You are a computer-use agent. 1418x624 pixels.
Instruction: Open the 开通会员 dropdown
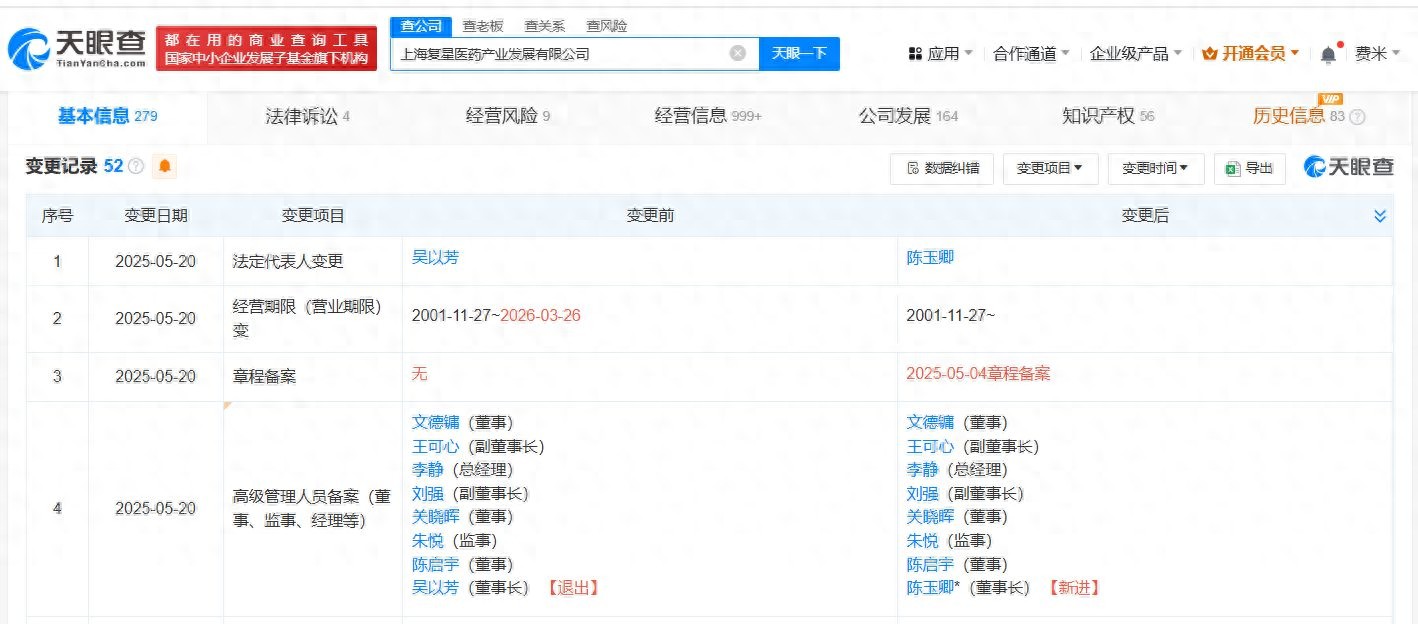tap(1250, 54)
